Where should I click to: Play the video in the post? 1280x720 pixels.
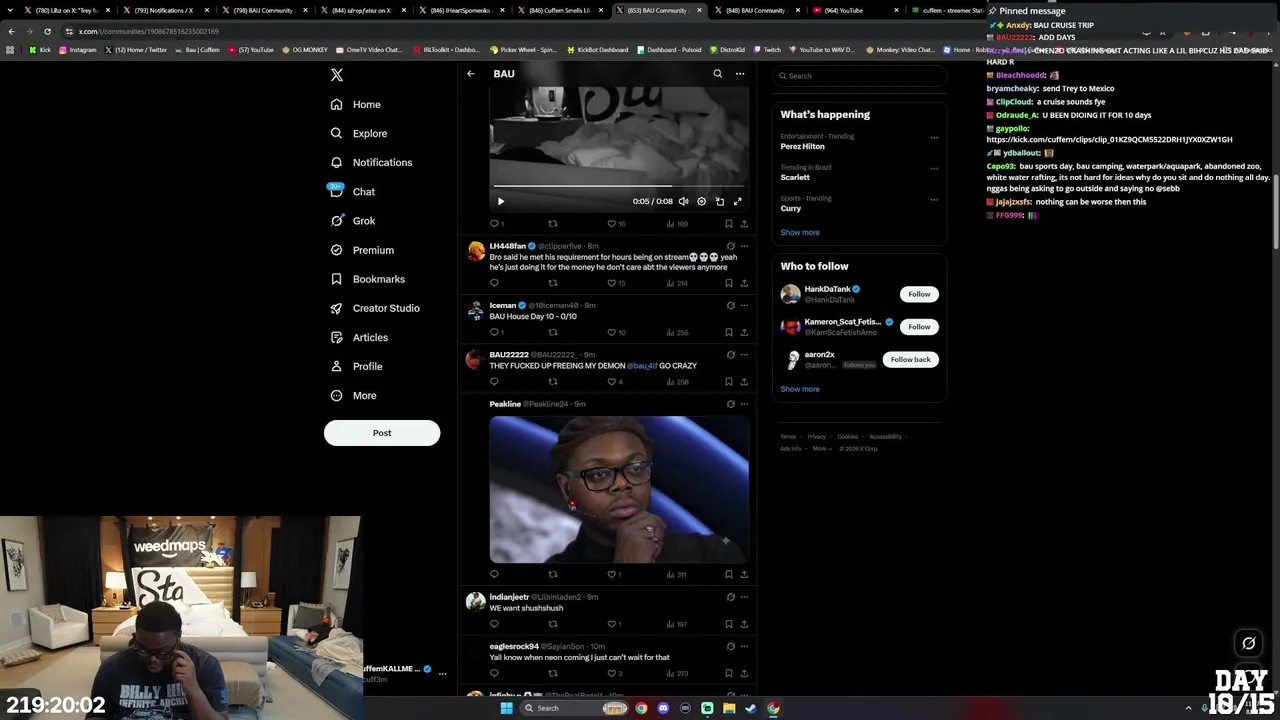[x=501, y=201]
